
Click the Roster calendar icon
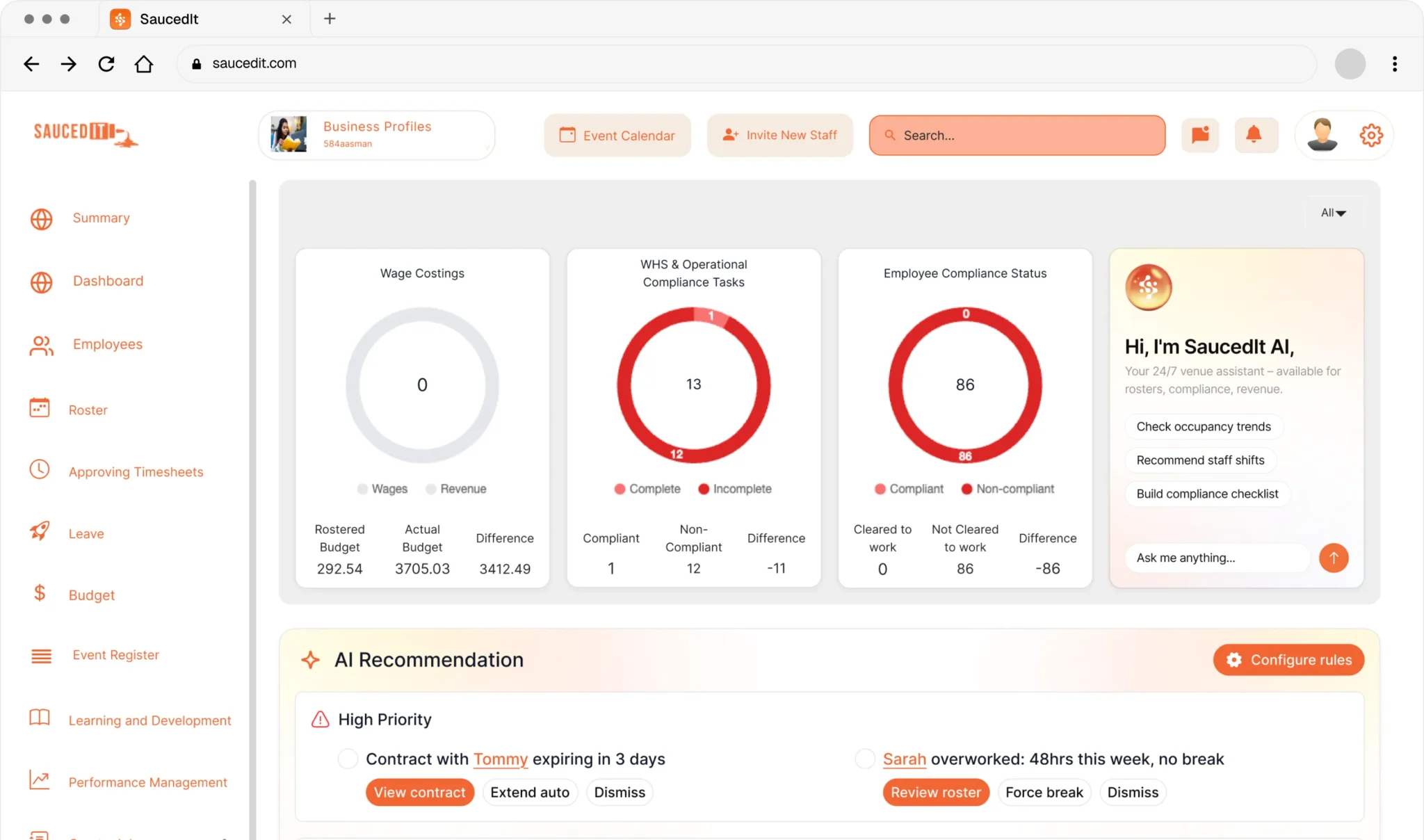[40, 407]
